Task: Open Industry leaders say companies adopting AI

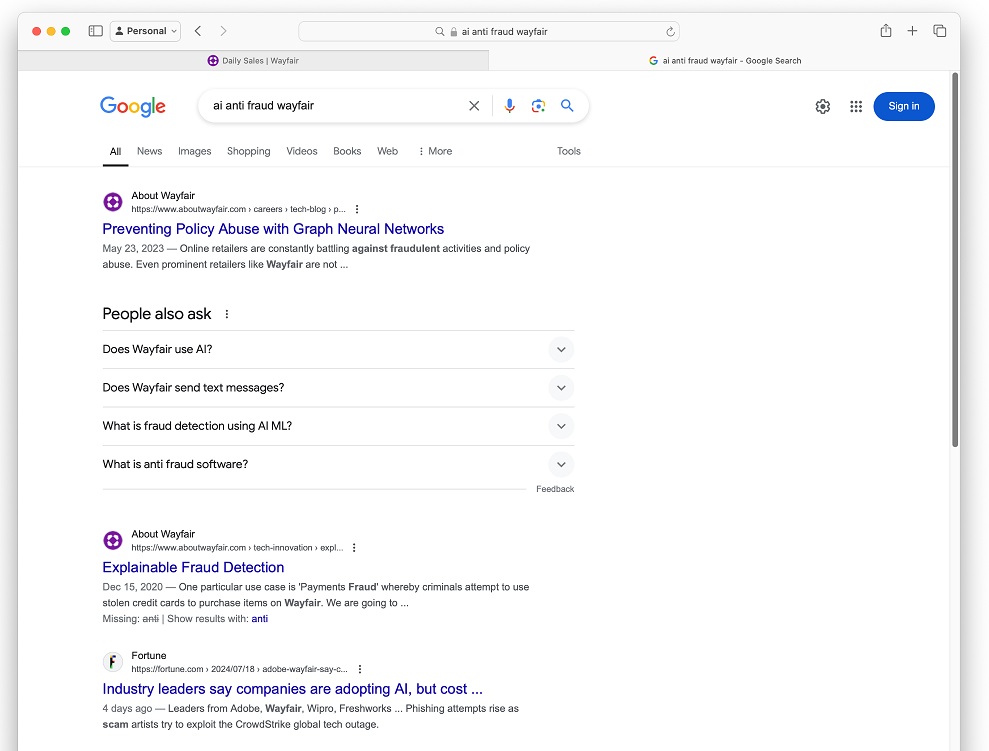Action: click(292, 689)
